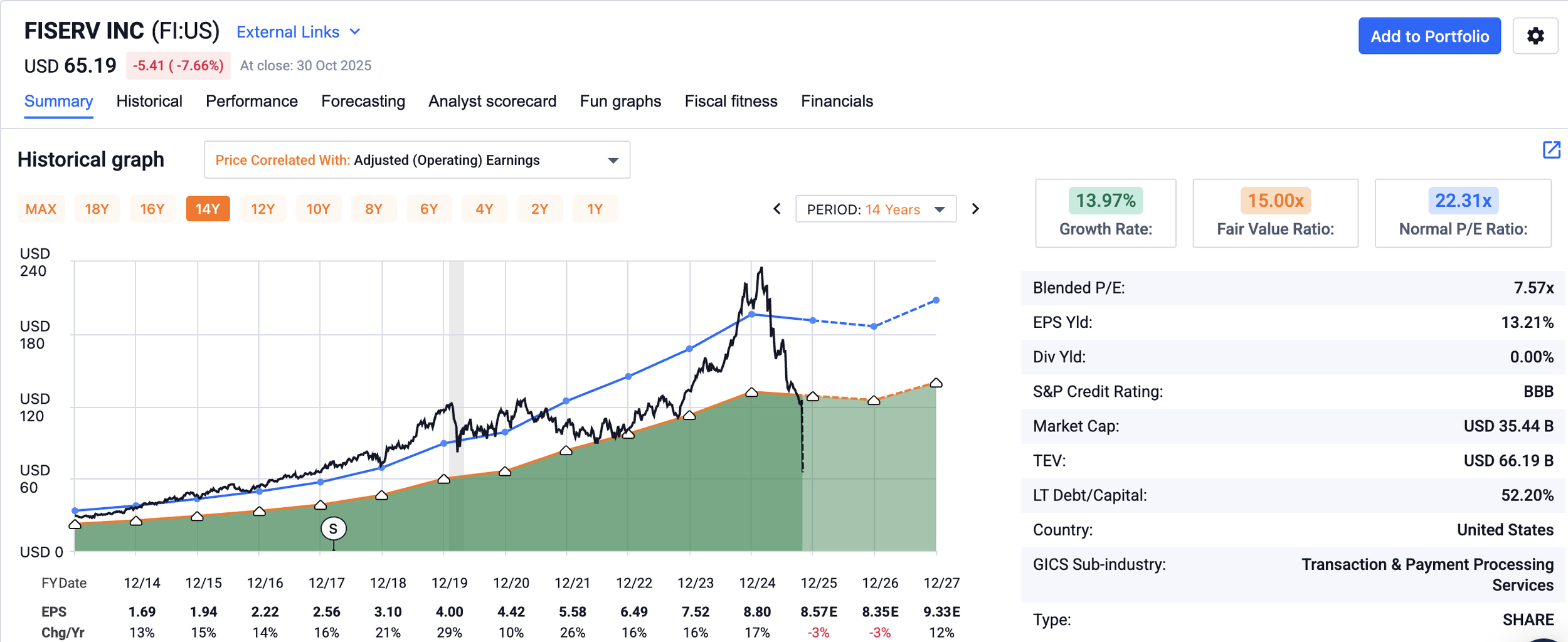Switch to the 1Y time range
1568x642 pixels.
coord(595,209)
